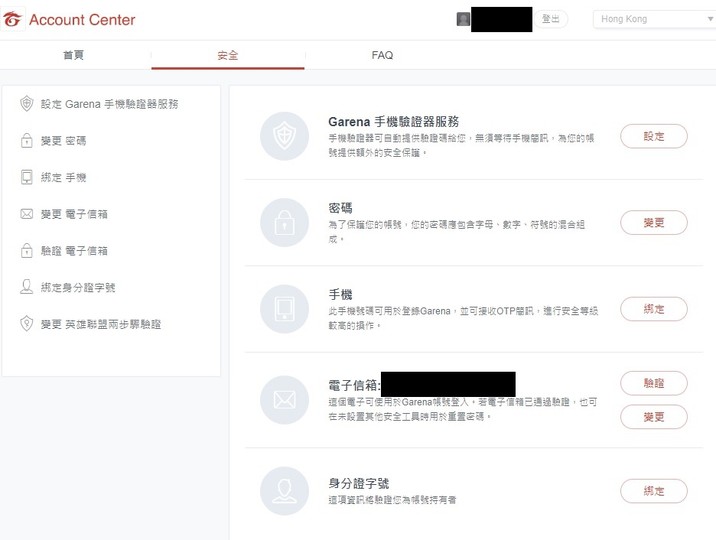Click the round padlock icon beside 密碼
The height and width of the screenshot is (540, 716).
tap(284, 222)
